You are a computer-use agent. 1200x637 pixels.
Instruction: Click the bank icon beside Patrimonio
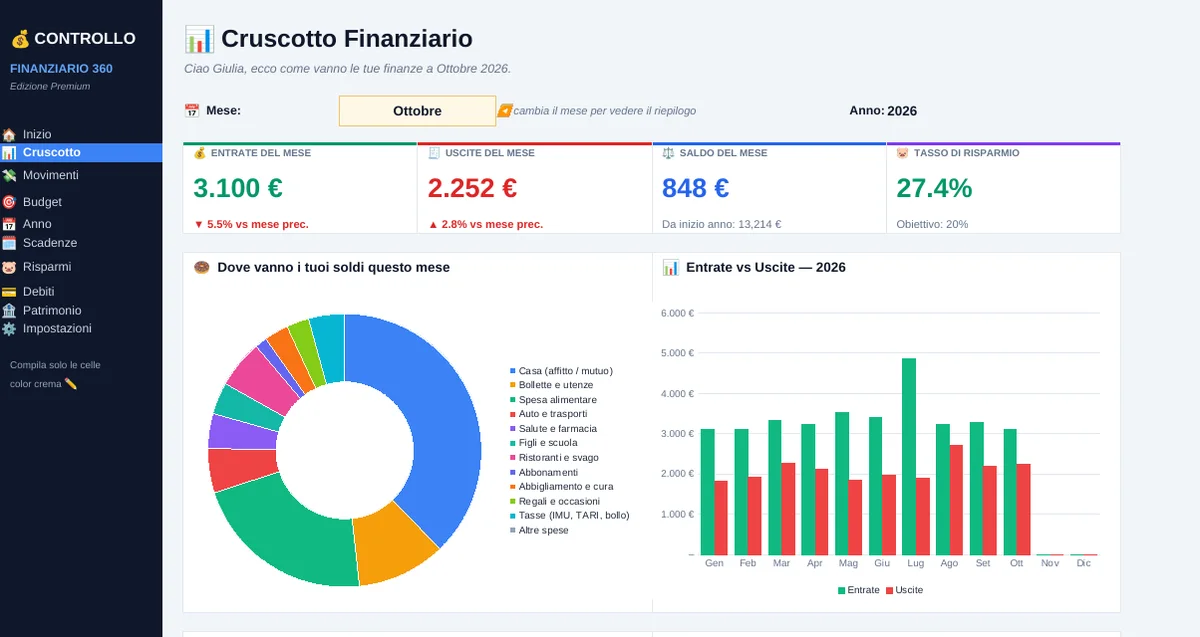9,311
